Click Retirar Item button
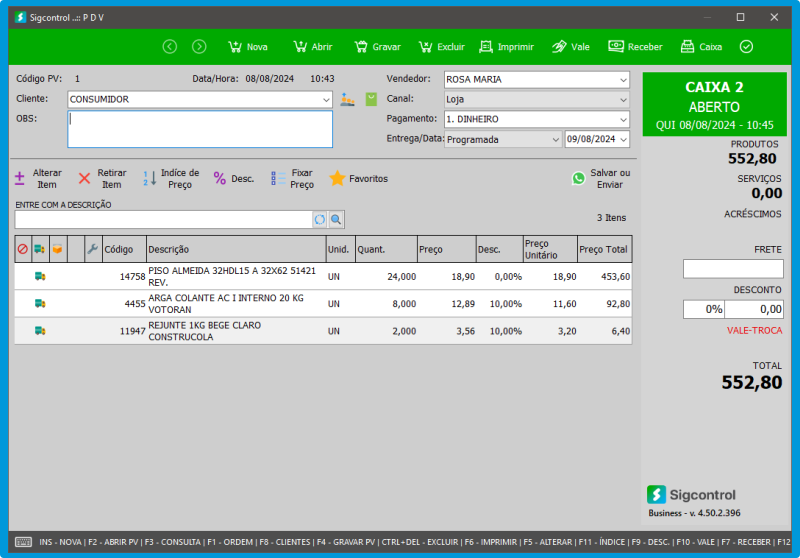This screenshot has width=800, height=558. [101, 178]
